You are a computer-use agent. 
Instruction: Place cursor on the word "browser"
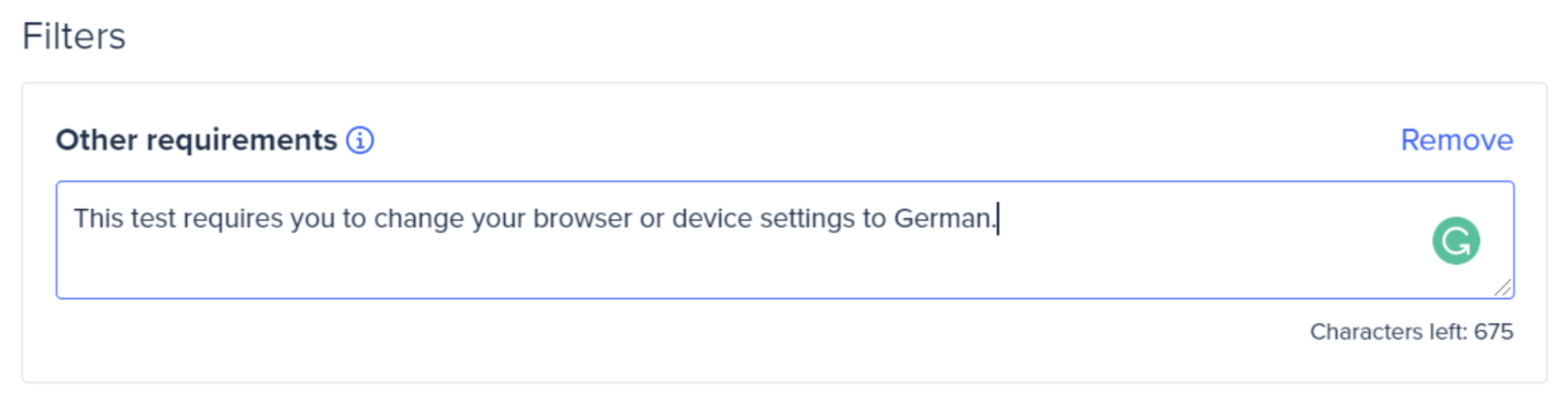coord(582,218)
